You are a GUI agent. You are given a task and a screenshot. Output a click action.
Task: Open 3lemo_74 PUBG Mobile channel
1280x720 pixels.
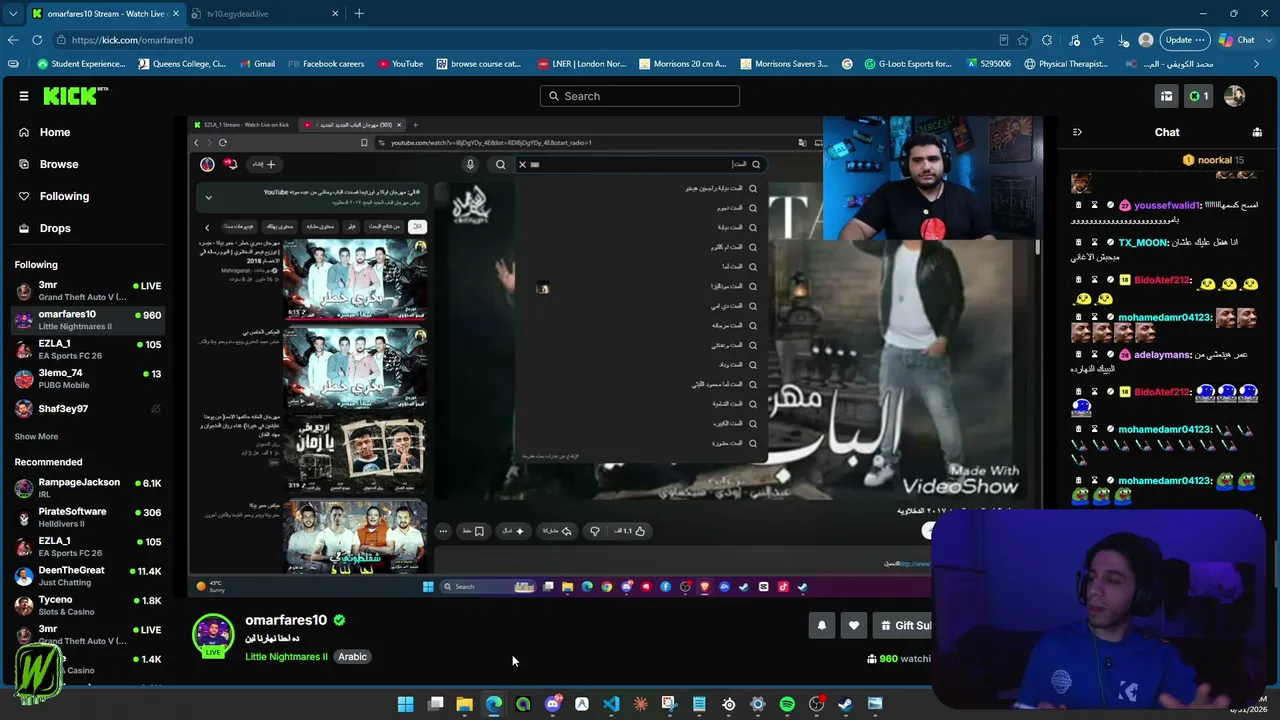click(88, 379)
